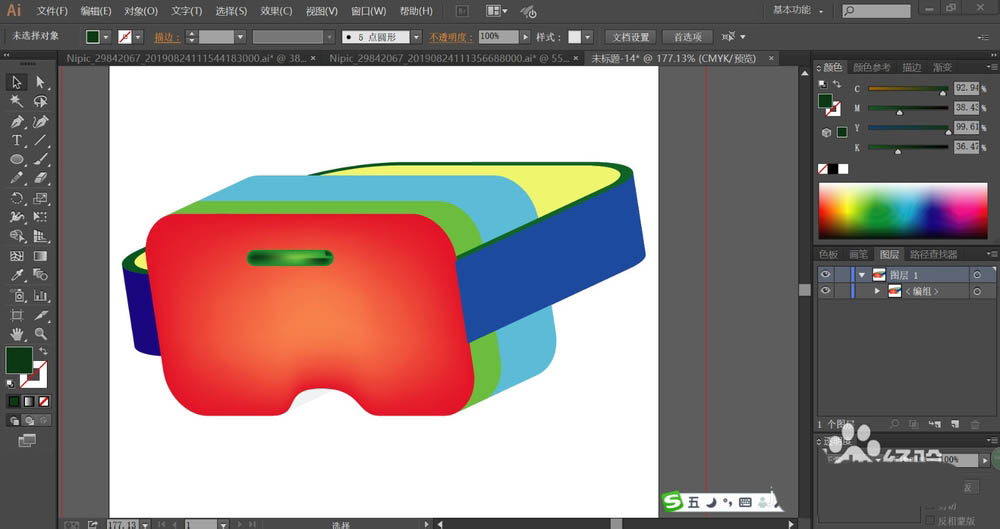Open the 对象(O) menu

(x=141, y=11)
